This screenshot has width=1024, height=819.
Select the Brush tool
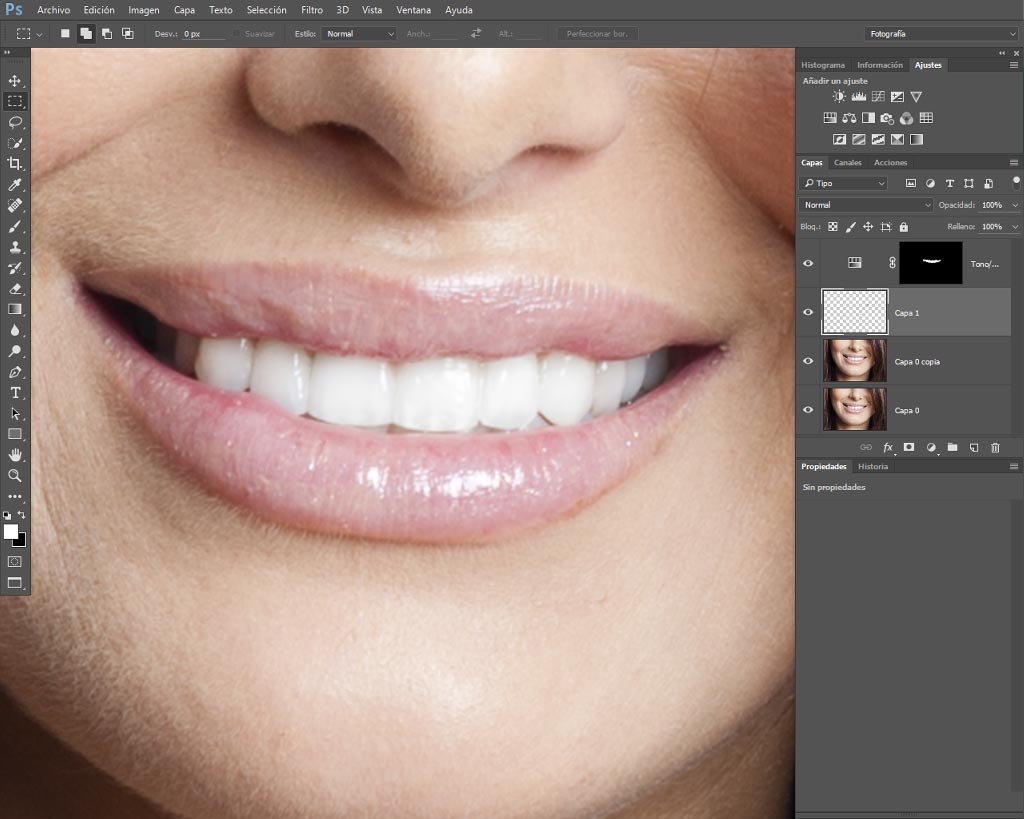pos(14,227)
